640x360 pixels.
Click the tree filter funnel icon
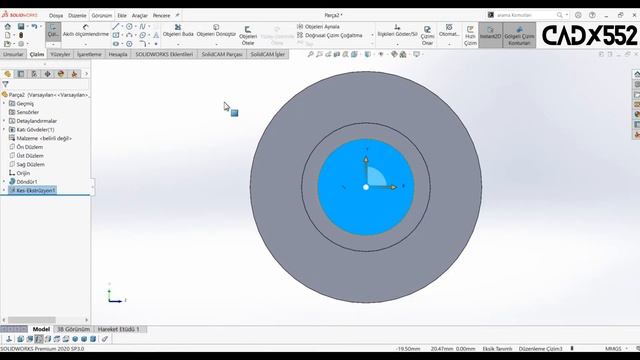click(5, 84)
